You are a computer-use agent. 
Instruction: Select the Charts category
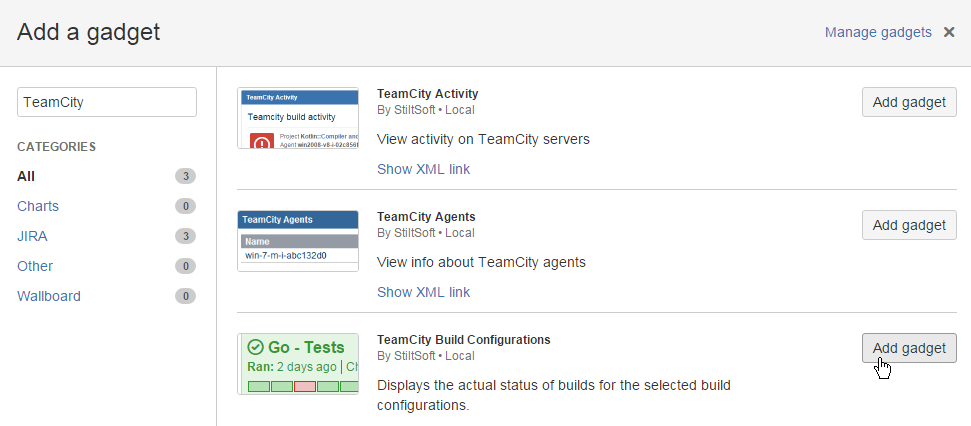point(38,206)
